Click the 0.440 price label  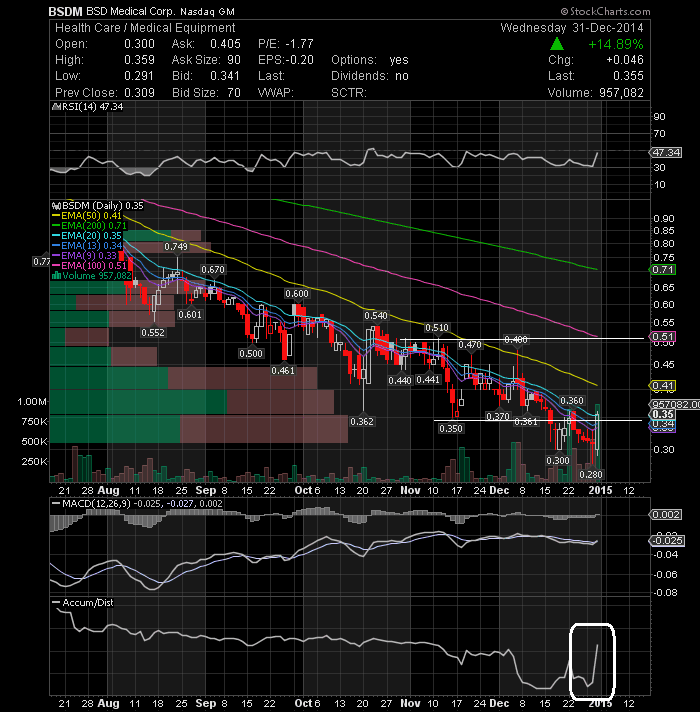pos(400,380)
